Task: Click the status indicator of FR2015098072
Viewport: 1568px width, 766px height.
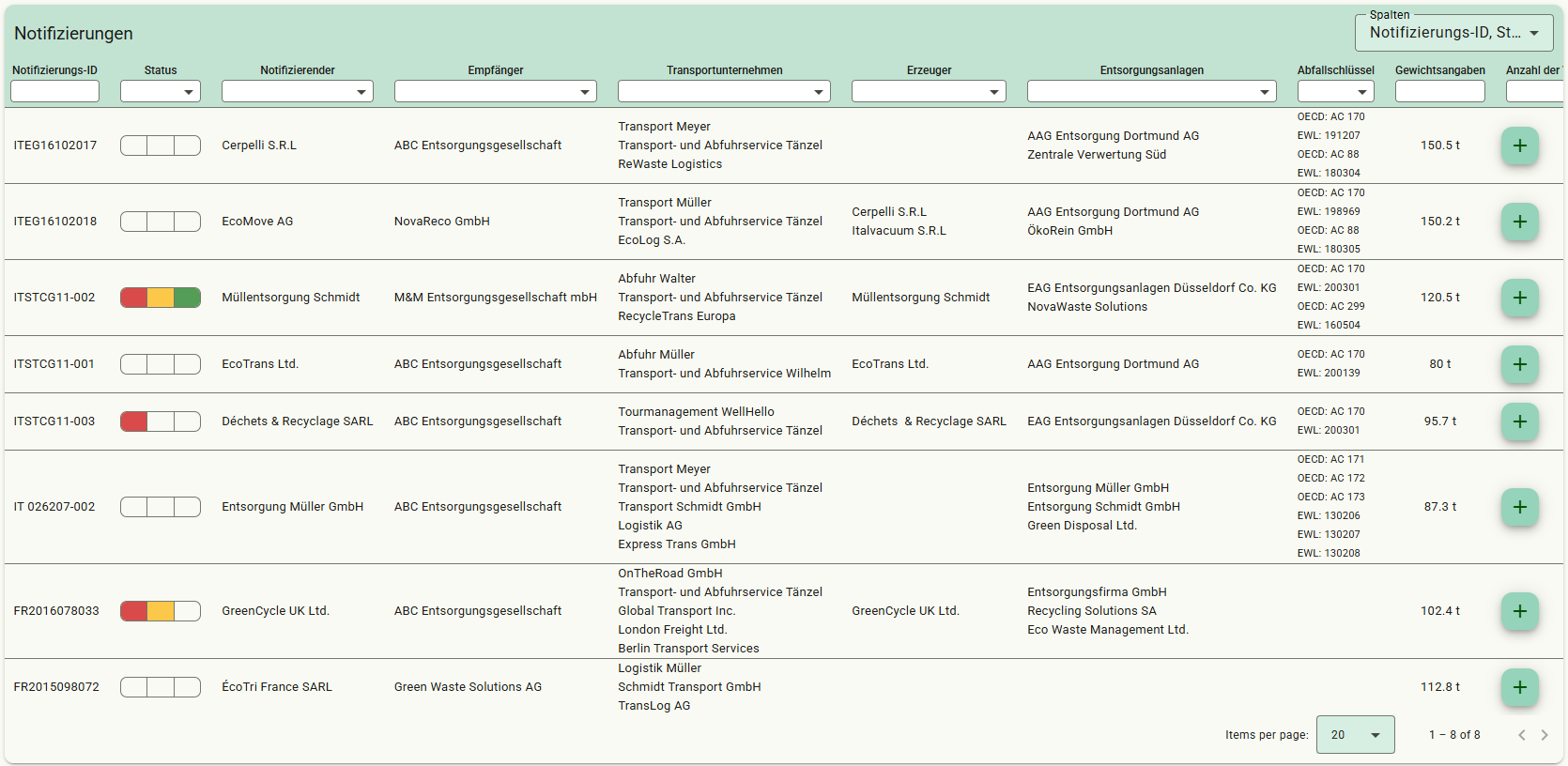Action: tap(161, 687)
